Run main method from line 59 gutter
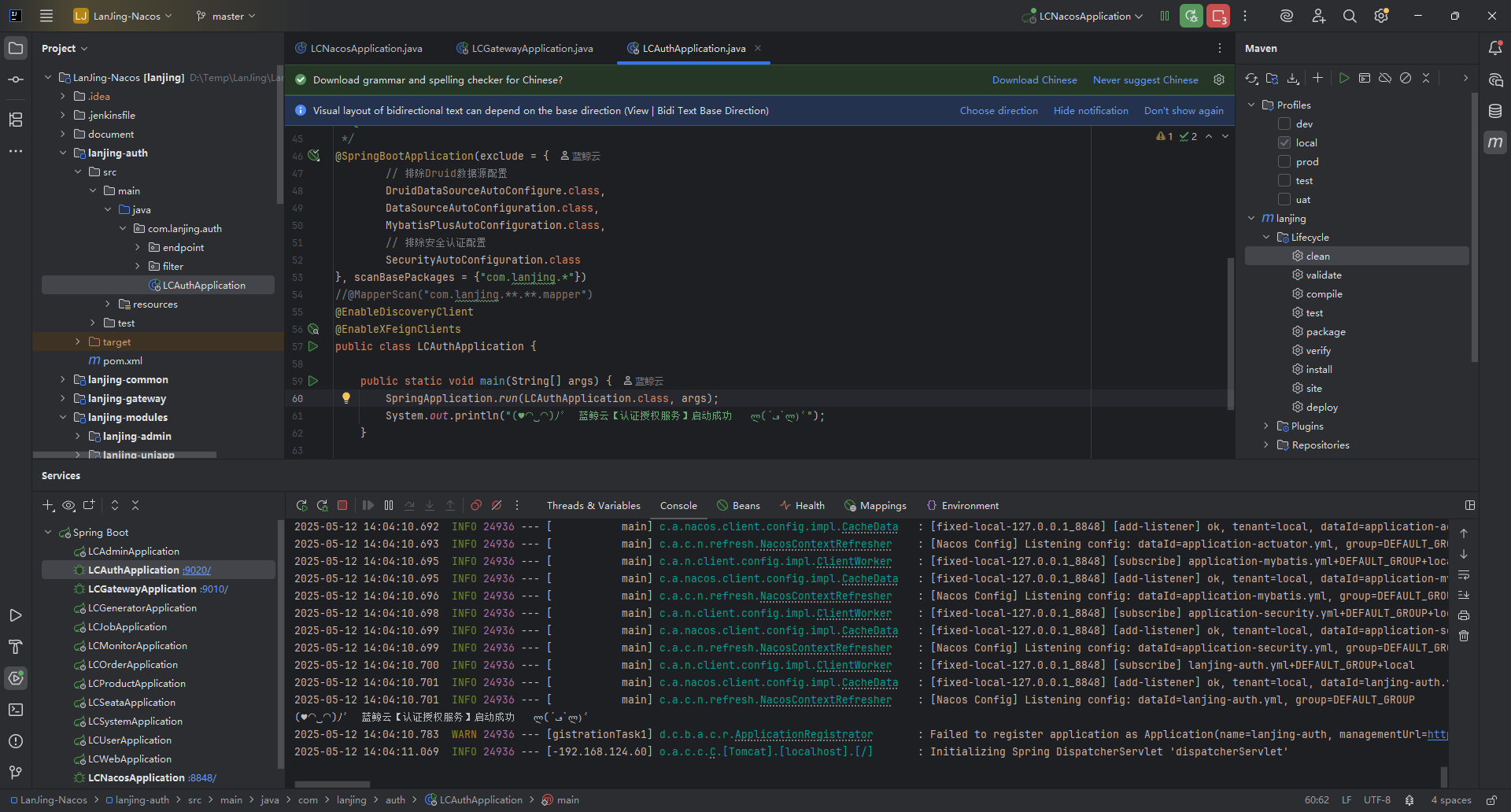 (313, 381)
